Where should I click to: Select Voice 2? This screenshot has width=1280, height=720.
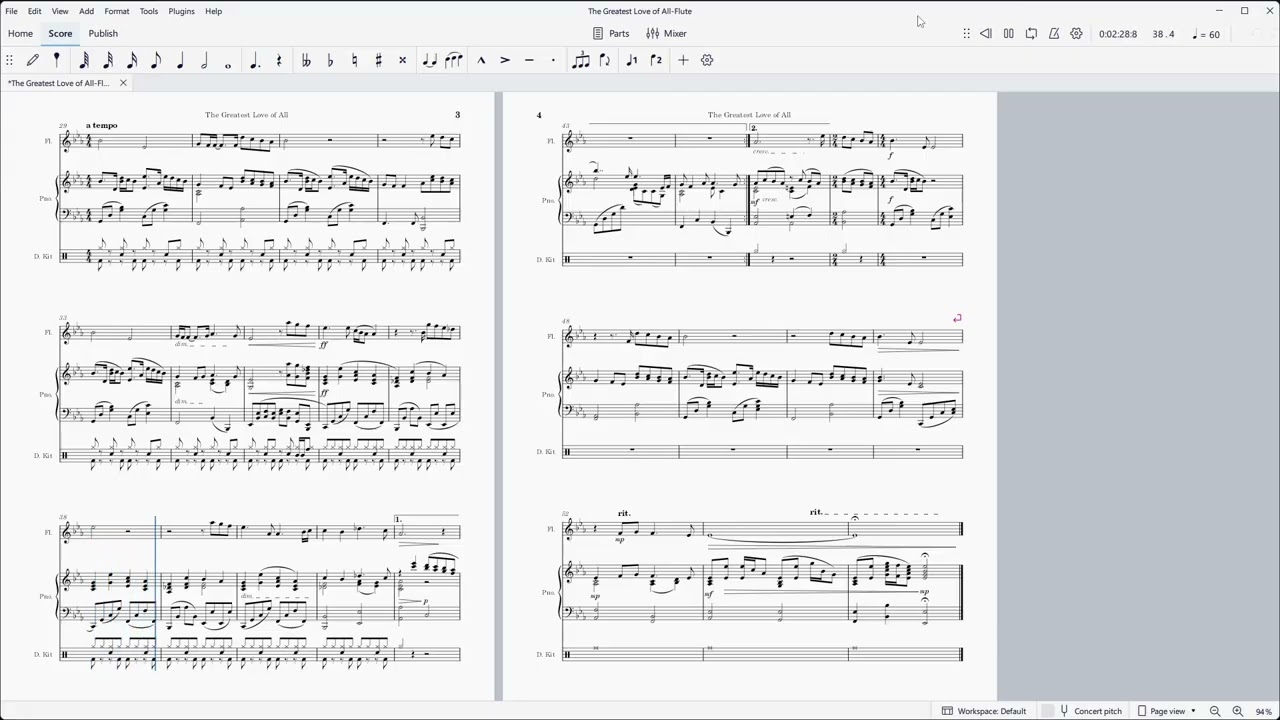655,60
